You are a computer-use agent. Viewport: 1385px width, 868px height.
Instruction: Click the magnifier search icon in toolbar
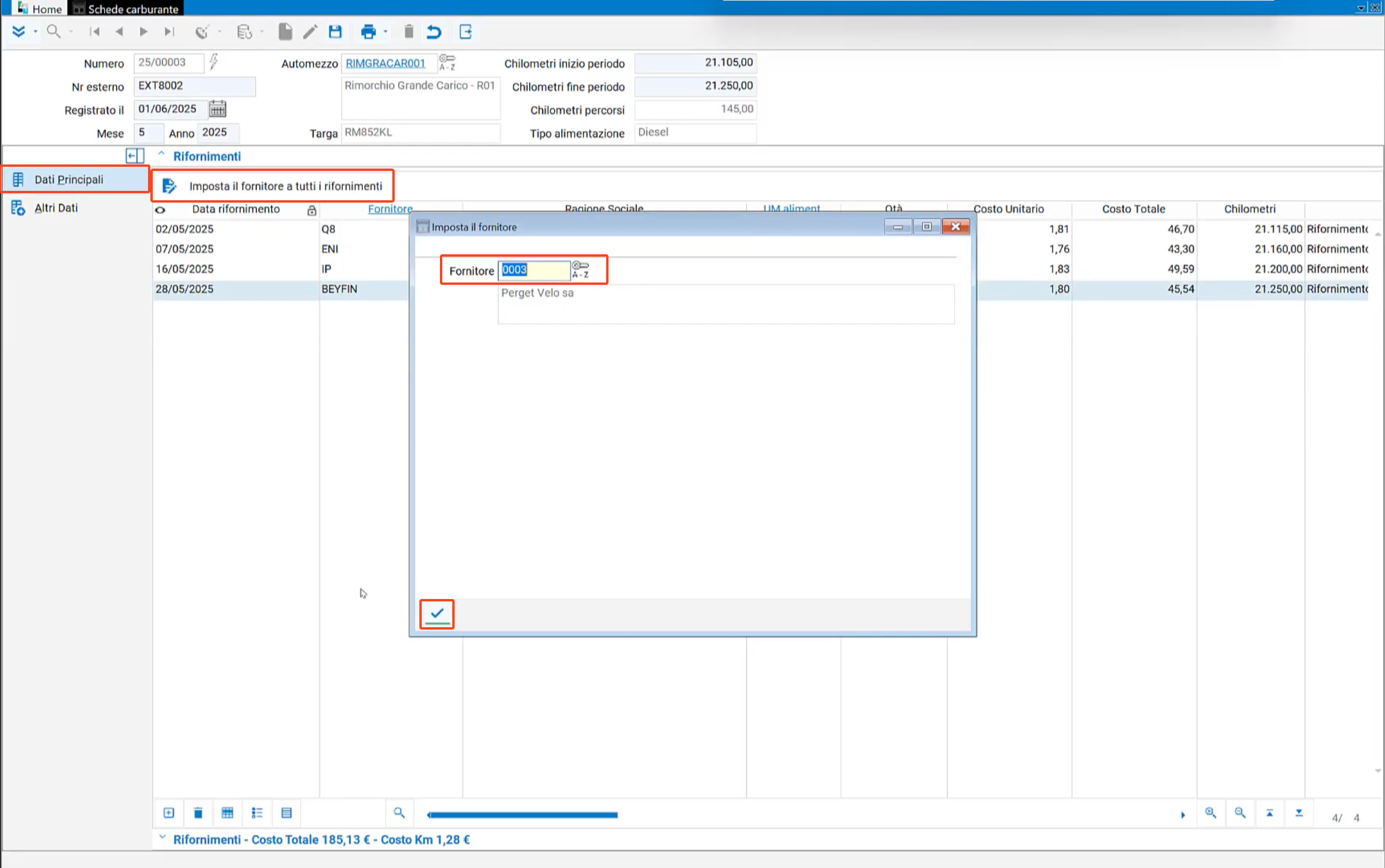click(53, 32)
